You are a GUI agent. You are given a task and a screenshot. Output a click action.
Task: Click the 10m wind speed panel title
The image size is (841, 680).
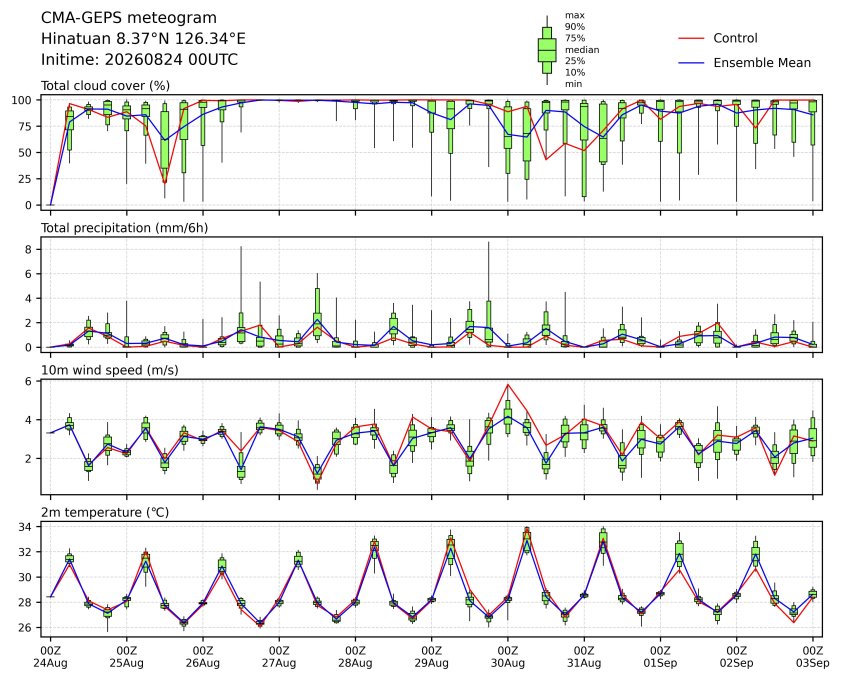[x=109, y=370]
